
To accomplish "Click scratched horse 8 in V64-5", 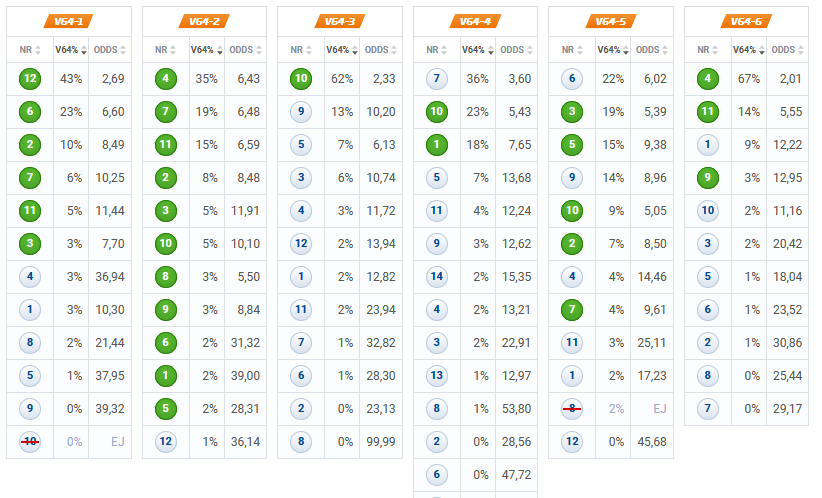I will 572,408.
